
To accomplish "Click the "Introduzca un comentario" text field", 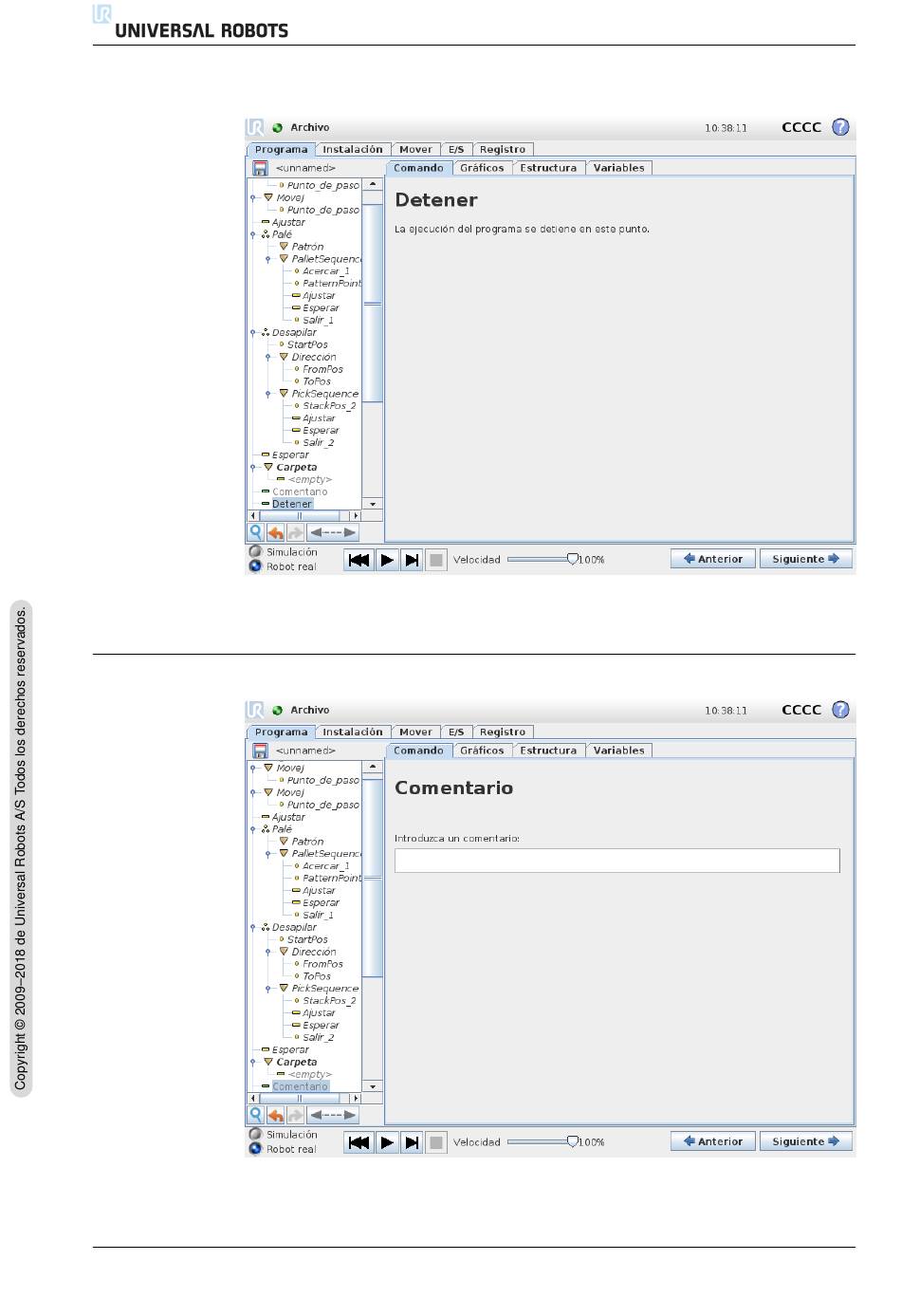I will click(616, 861).
